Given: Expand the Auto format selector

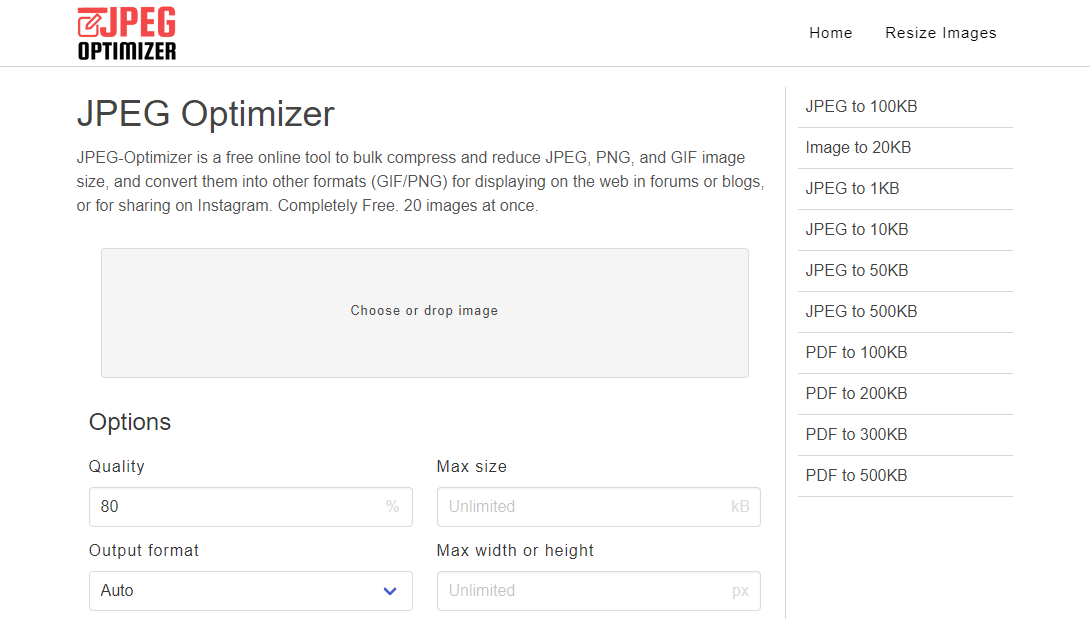Looking at the screenshot, I should [x=250, y=591].
